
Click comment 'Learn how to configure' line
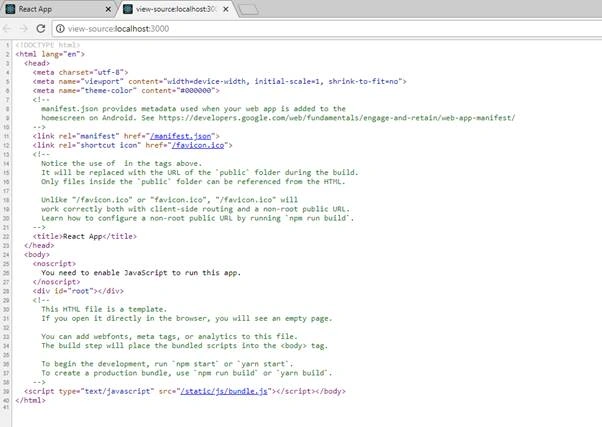click(x=198, y=218)
